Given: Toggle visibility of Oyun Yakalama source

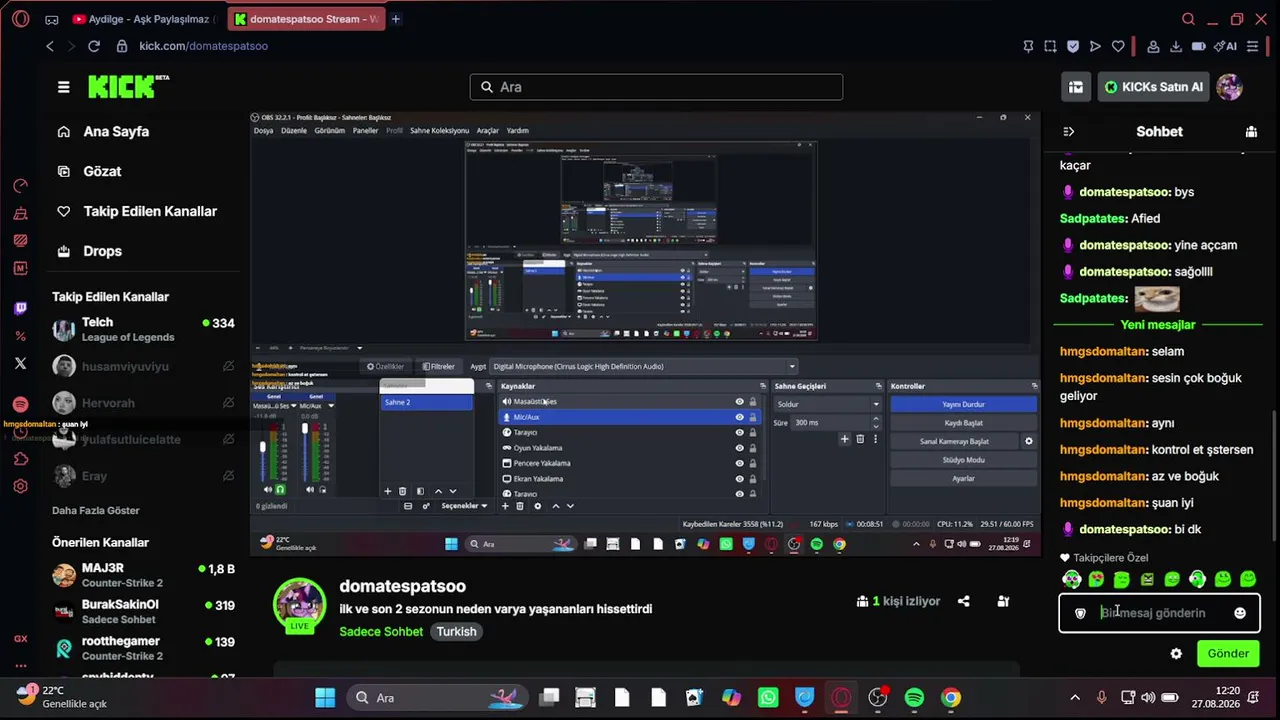Looking at the screenshot, I should click(x=740, y=448).
